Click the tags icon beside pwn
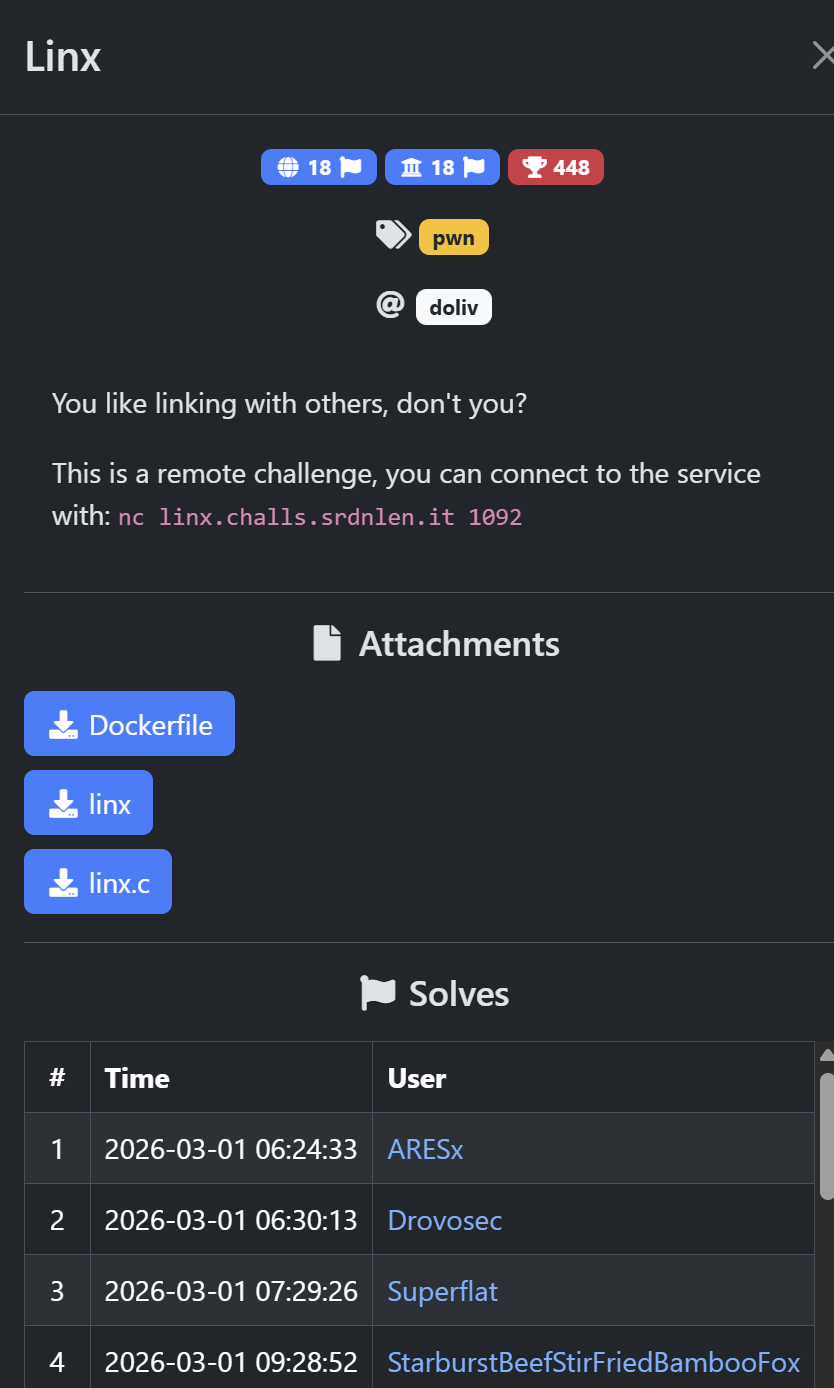This screenshot has height=1388, width=834. (x=393, y=236)
